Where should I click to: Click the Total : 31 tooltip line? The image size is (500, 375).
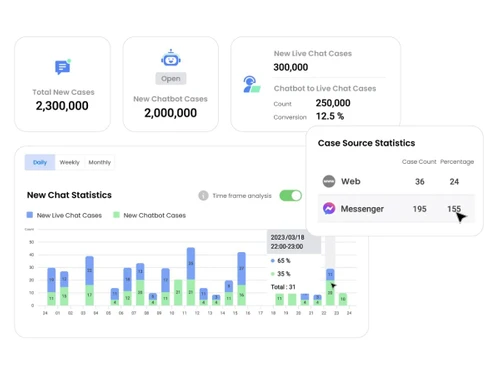[x=283, y=287]
